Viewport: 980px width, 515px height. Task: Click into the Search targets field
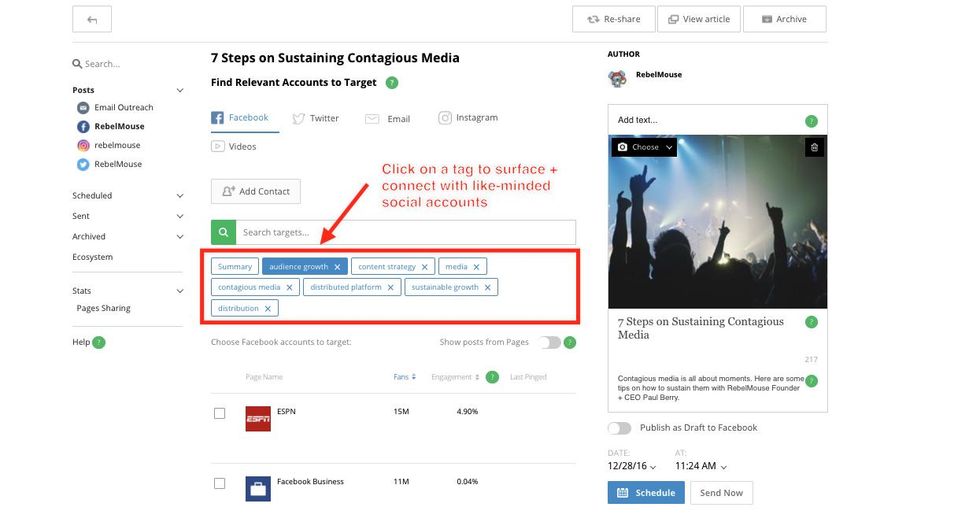[405, 232]
